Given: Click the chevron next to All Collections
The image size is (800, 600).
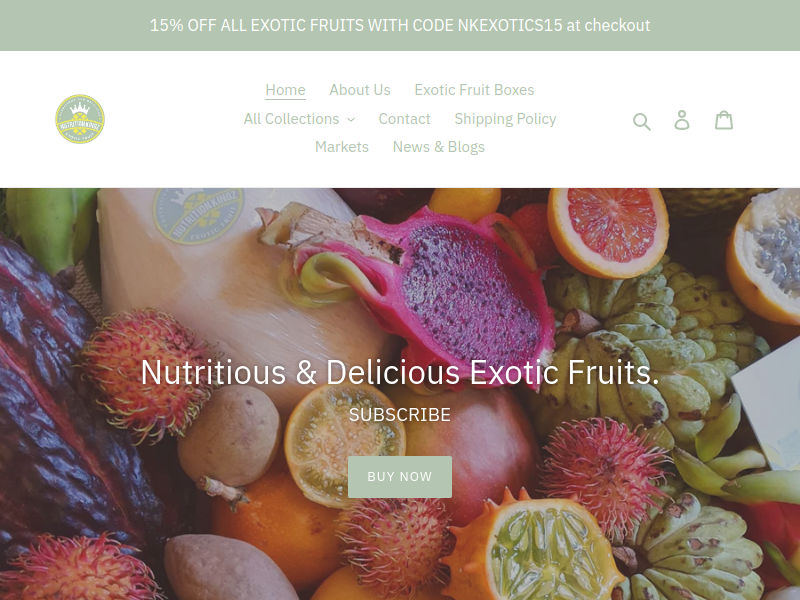Looking at the screenshot, I should [351, 119].
